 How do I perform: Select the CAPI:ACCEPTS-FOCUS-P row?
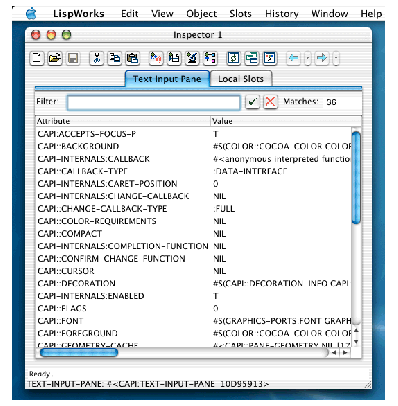point(194,134)
